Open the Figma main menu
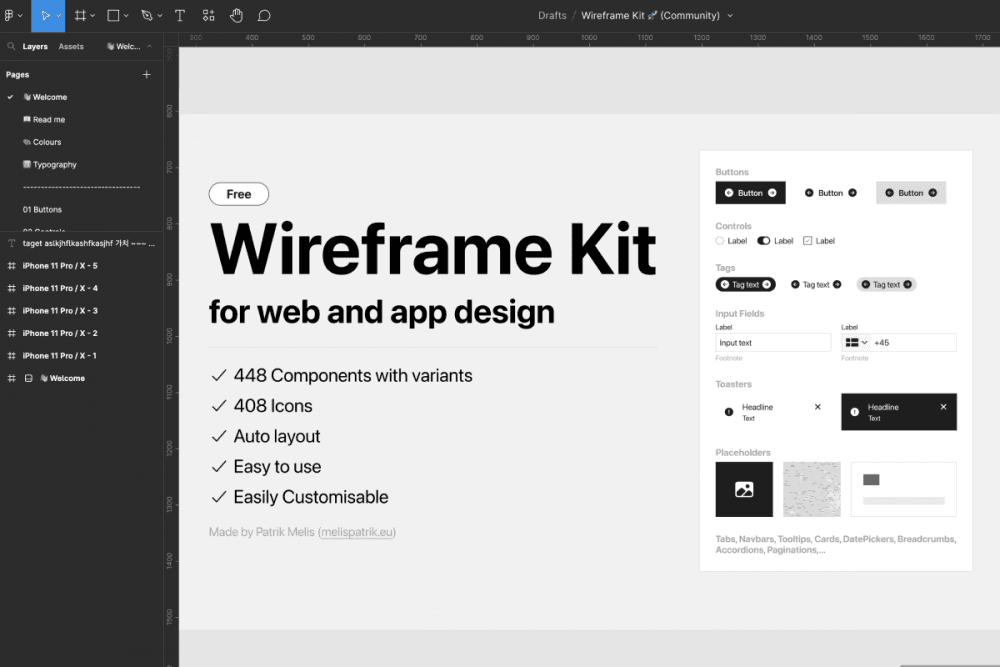This screenshot has height=667, width=1000. point(12,16)
